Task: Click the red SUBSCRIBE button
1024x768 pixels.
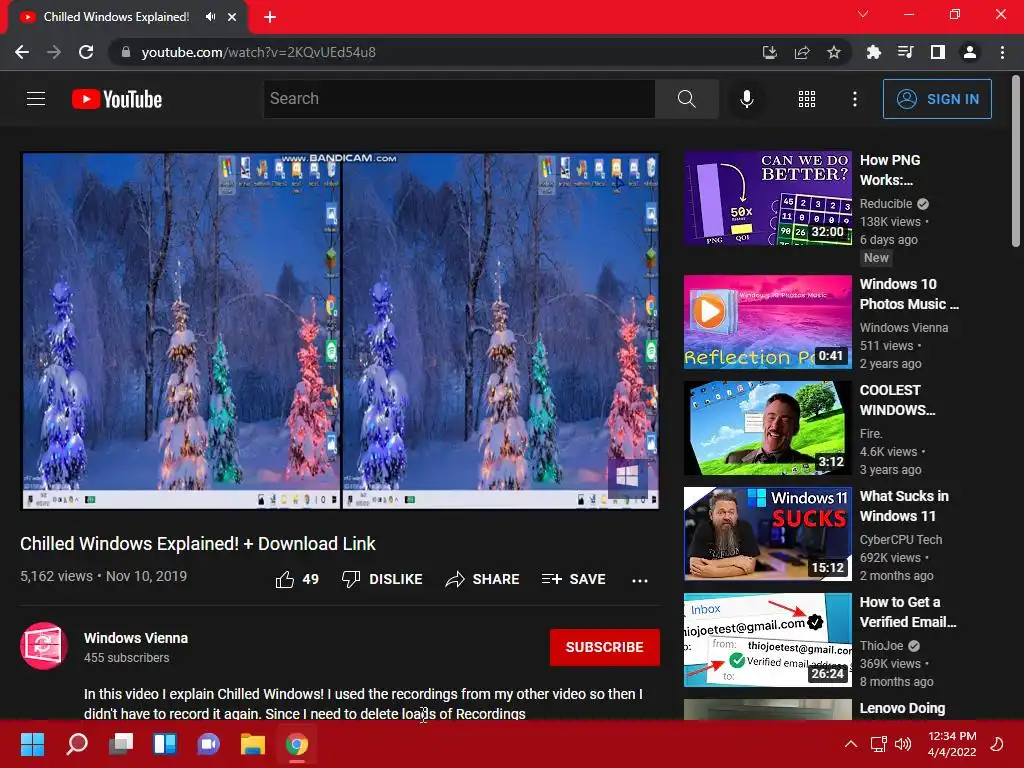Action: point(605,647)
